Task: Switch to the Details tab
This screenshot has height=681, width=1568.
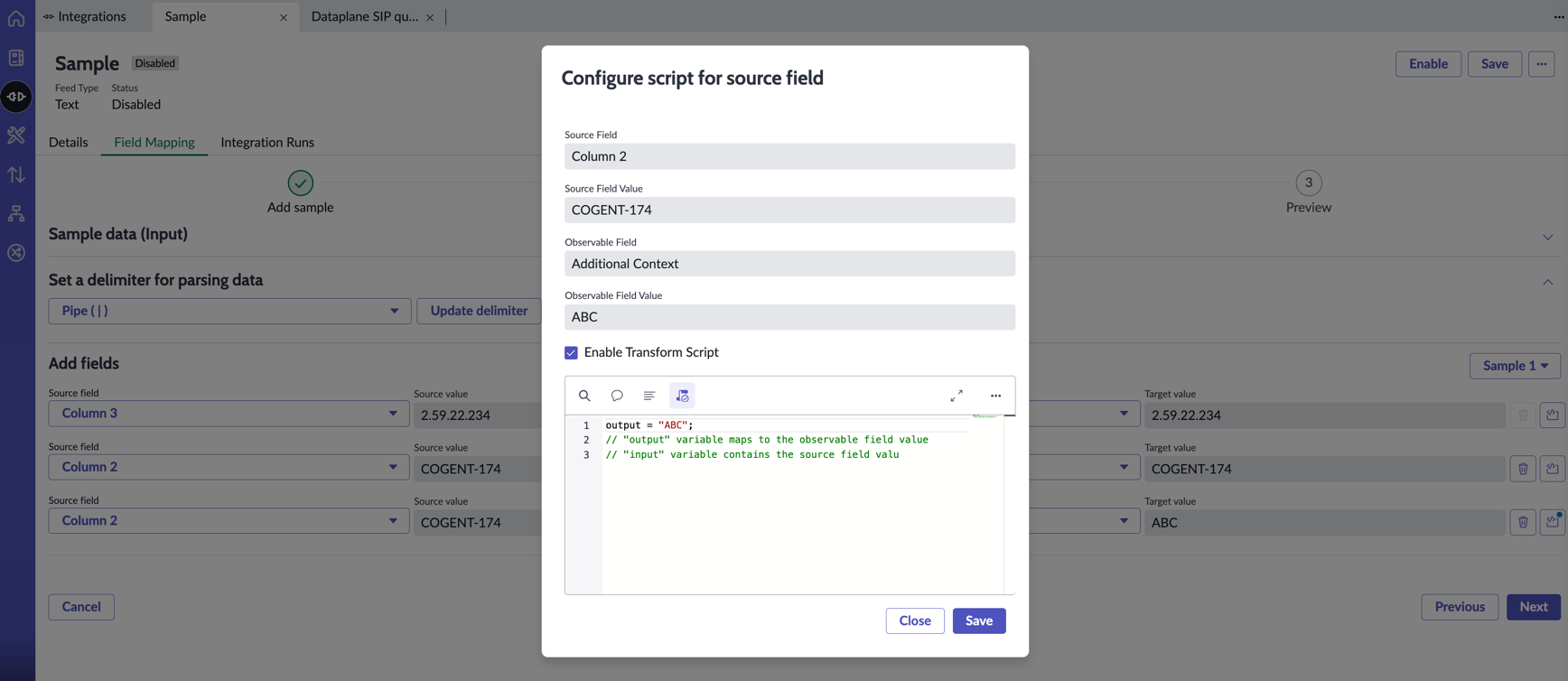Action: coord(69,142)
